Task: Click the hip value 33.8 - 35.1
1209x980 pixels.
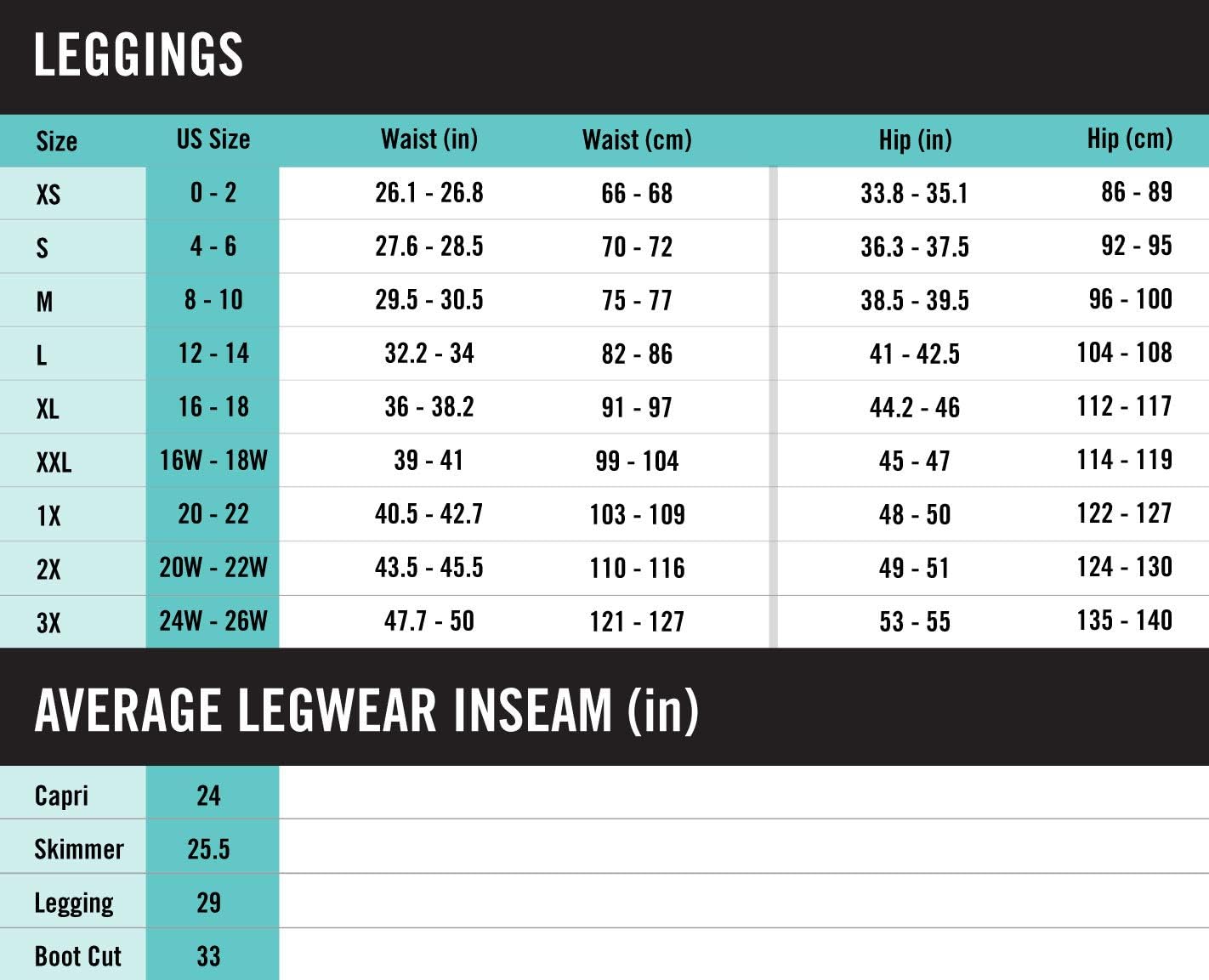Action: click(x=914, y=194)
